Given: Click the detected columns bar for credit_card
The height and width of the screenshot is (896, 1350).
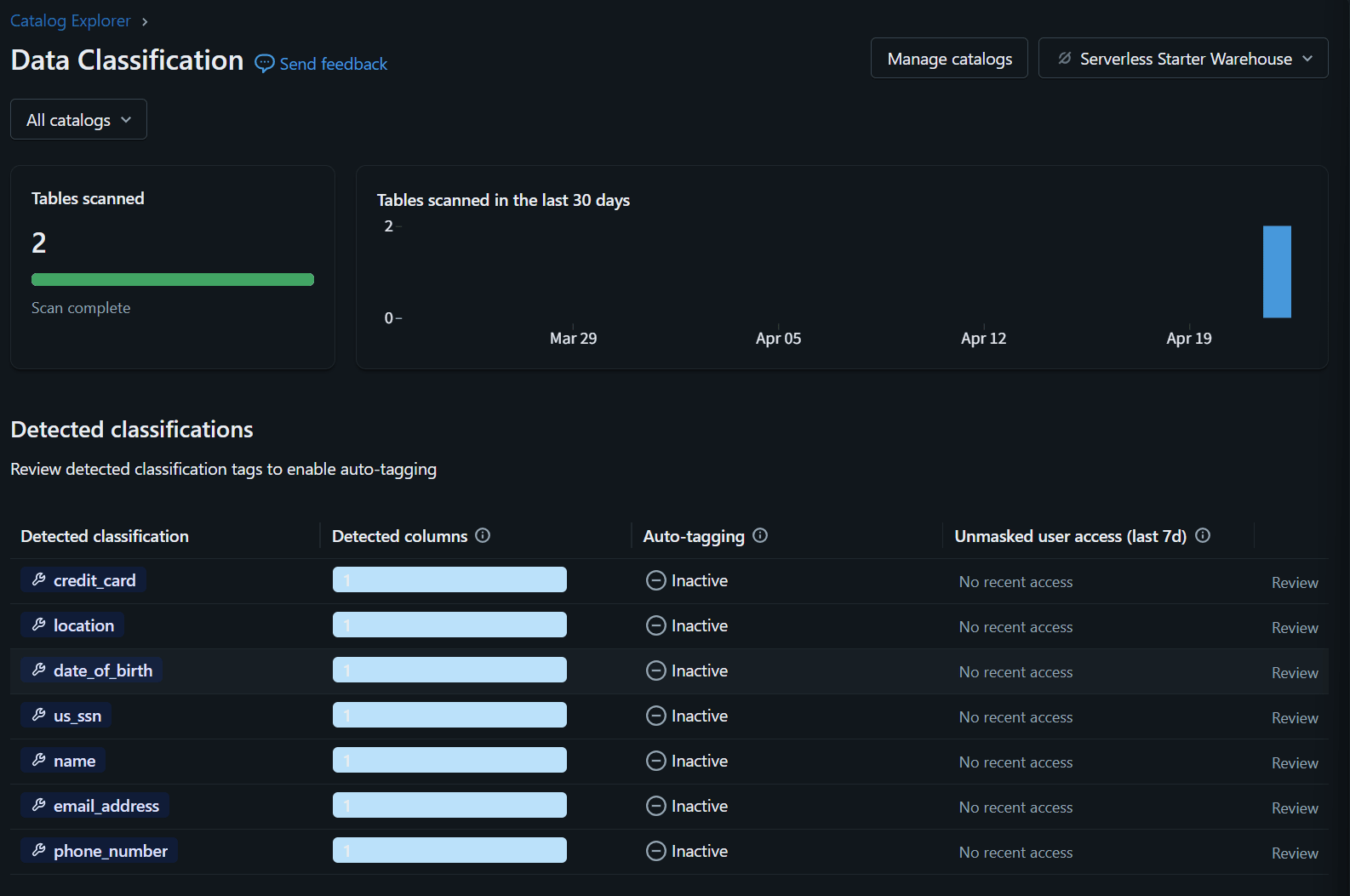Looking at the screenshot, I should coord(449,579).
